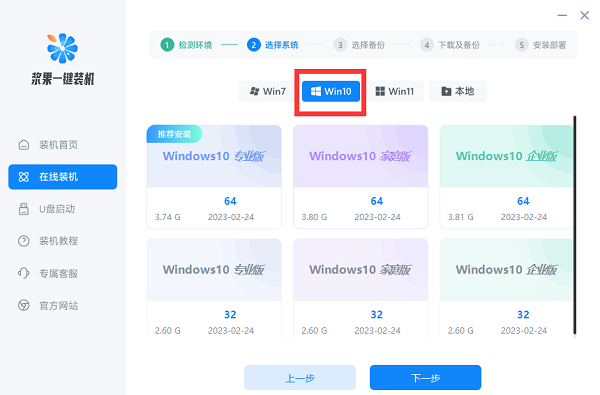The image size is (600, 395).
Task: Minimize the installer window
Action: 562,15
